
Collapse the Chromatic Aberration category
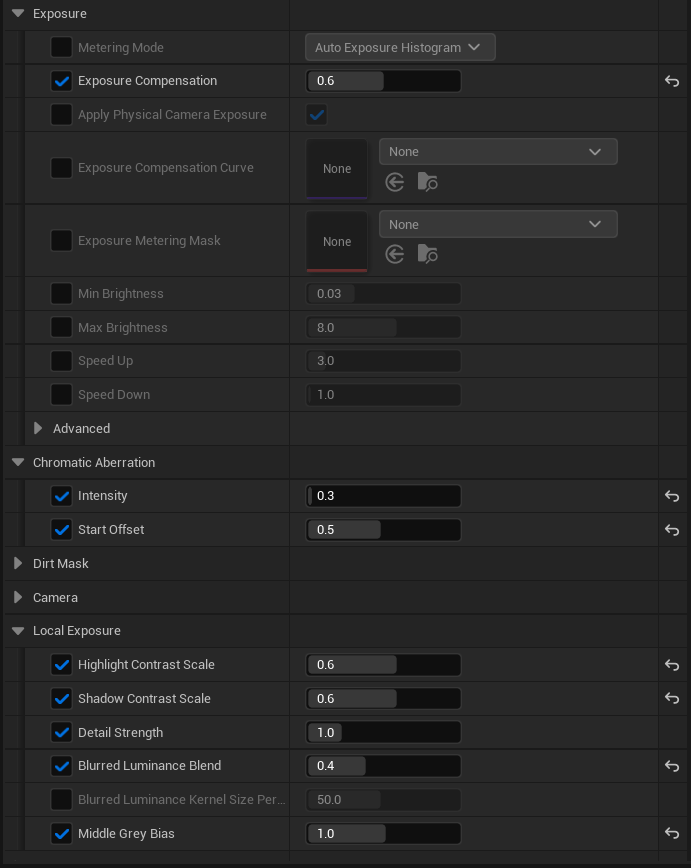(x=18, y=463)
